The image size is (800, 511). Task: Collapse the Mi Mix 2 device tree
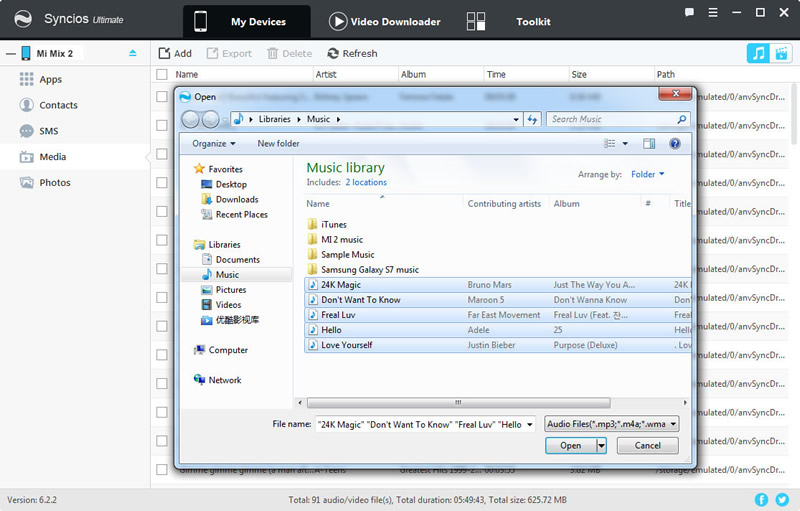[11, 54]
